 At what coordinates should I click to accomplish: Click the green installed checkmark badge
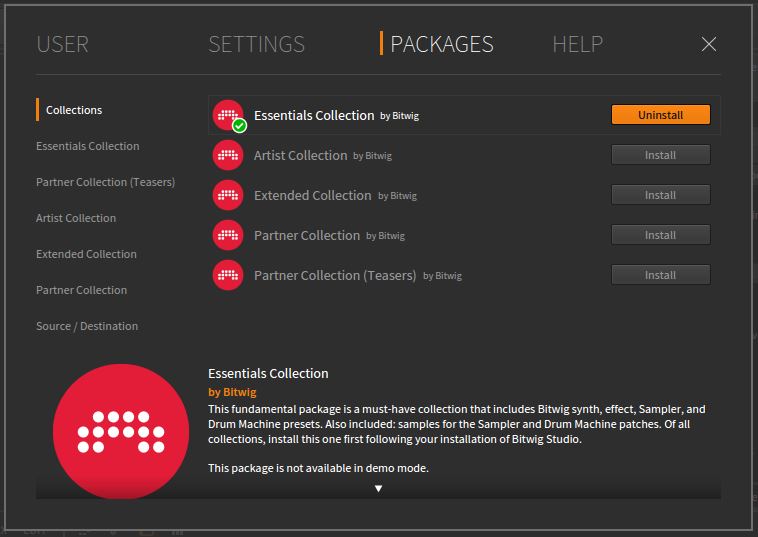(x=239, y=126)
